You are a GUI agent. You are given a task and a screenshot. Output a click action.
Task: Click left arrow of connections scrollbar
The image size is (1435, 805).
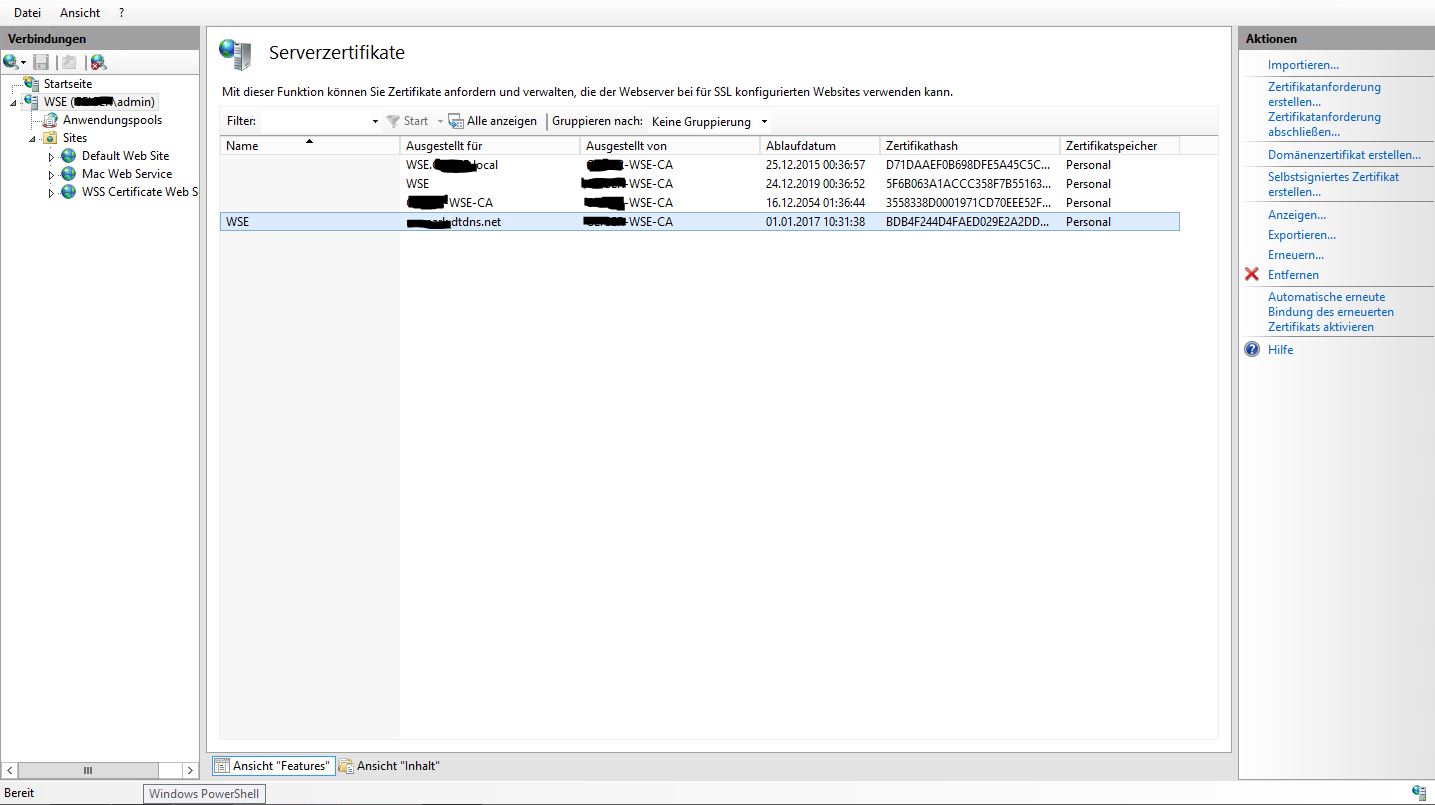[x=9, y=770]
